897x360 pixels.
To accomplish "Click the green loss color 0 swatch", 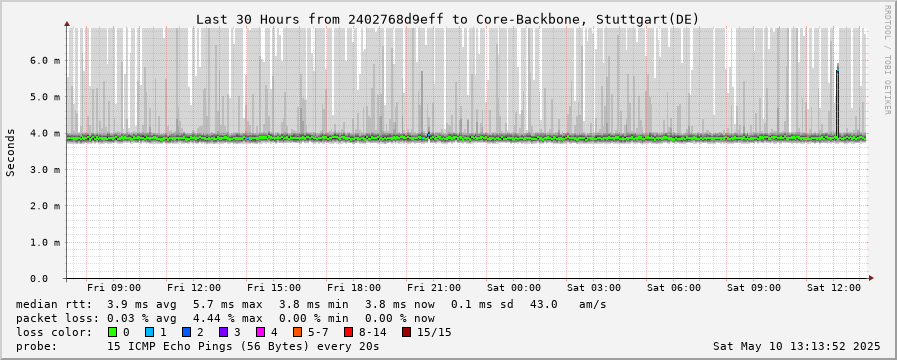I will 112,332.
